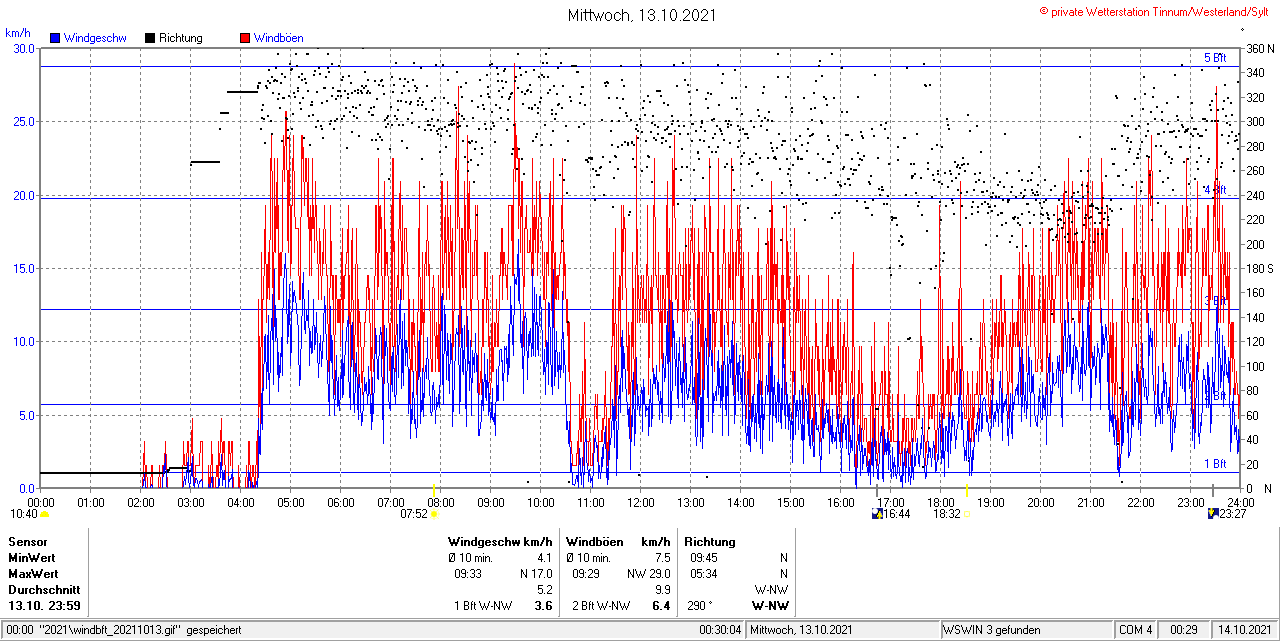Click the COM 4 status bar entry
Viewport: 1280px width, 641px height.
[x=1136, y=630]
